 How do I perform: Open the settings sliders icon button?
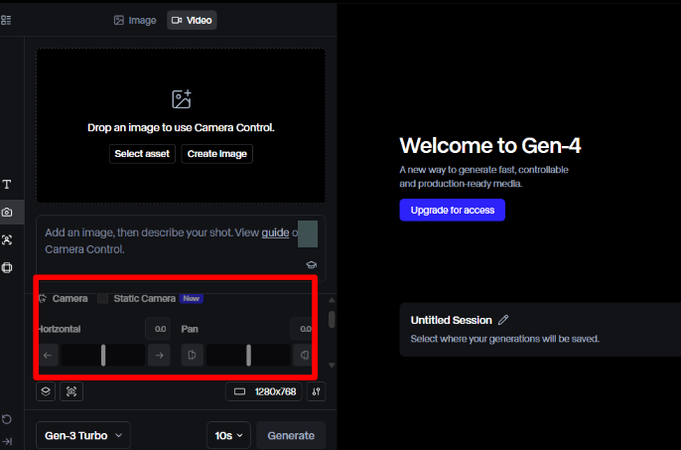tap(316, 391)
